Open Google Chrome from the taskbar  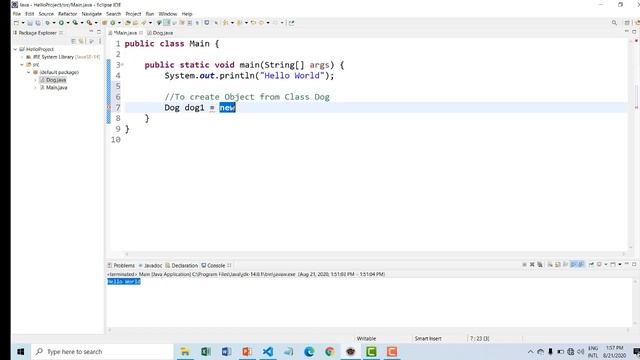330,351
